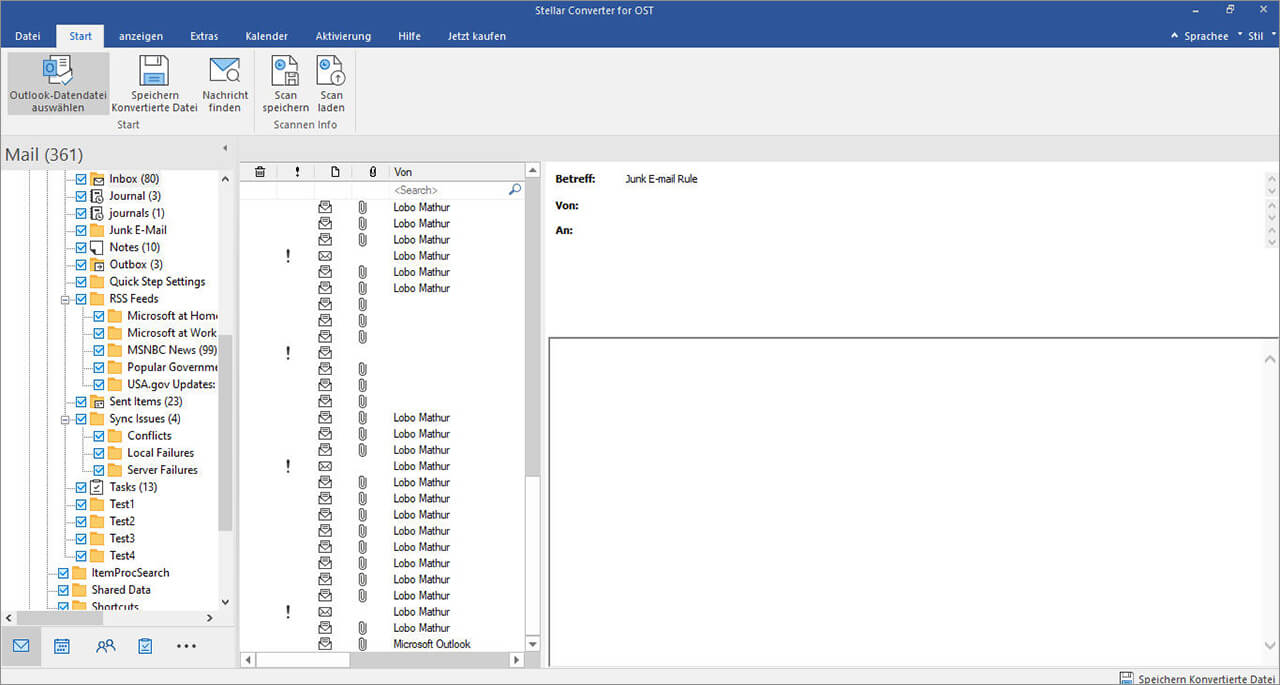Click the three-dots more options icon
This screenshot has height=685, width=1280.
[x=186, y=647]
